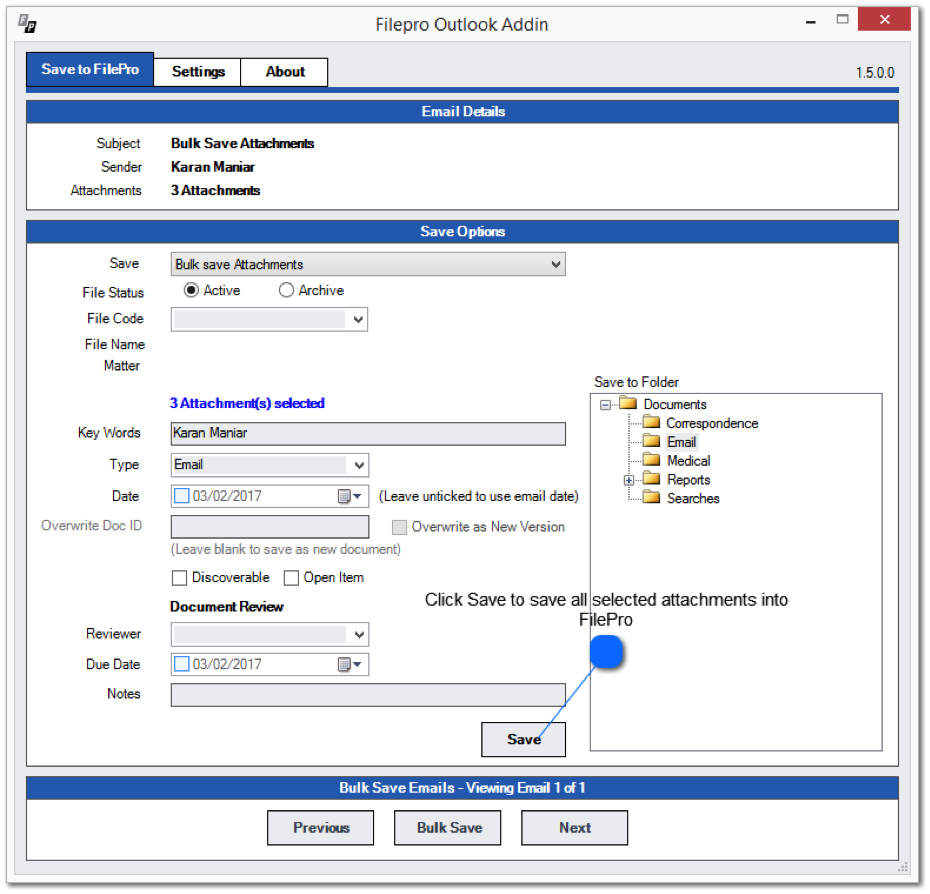Enable the Open Item checkbox
The height and width of the screenshot is (894, 930).
click(x=292, y=578)
